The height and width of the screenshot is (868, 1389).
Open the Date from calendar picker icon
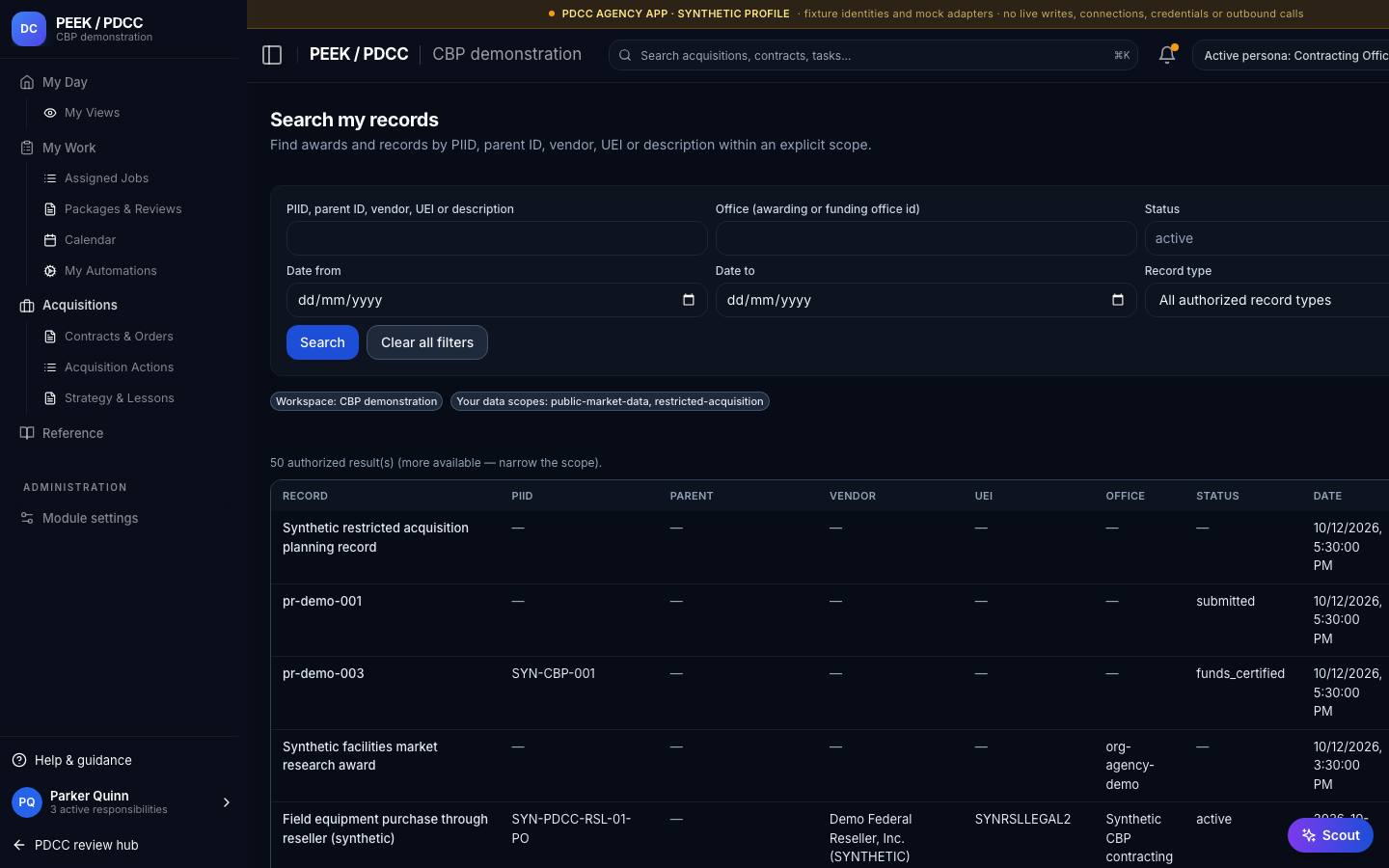(689, 300)
